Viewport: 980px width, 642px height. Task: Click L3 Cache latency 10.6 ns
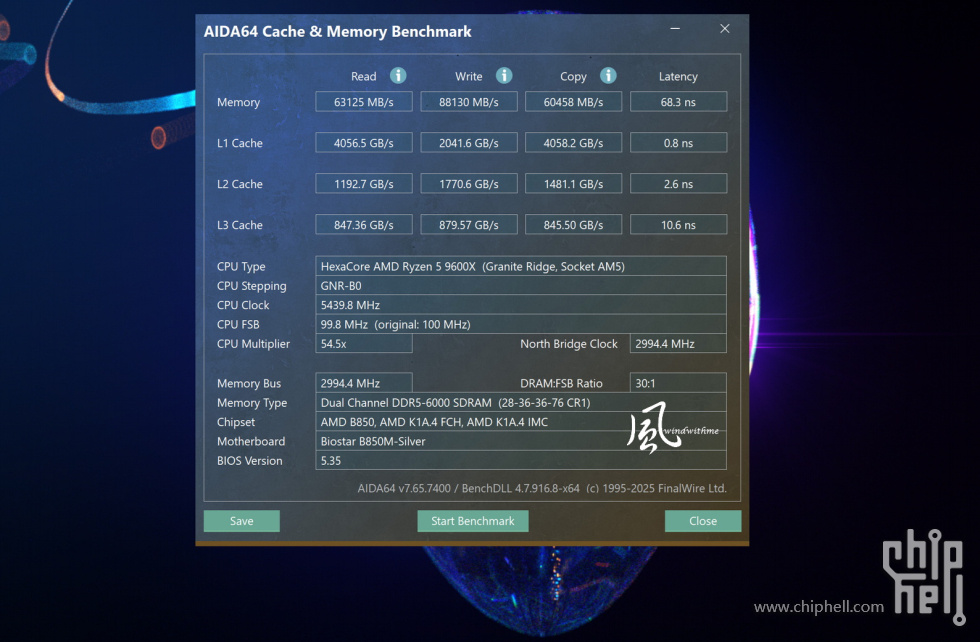coord(679,224)
